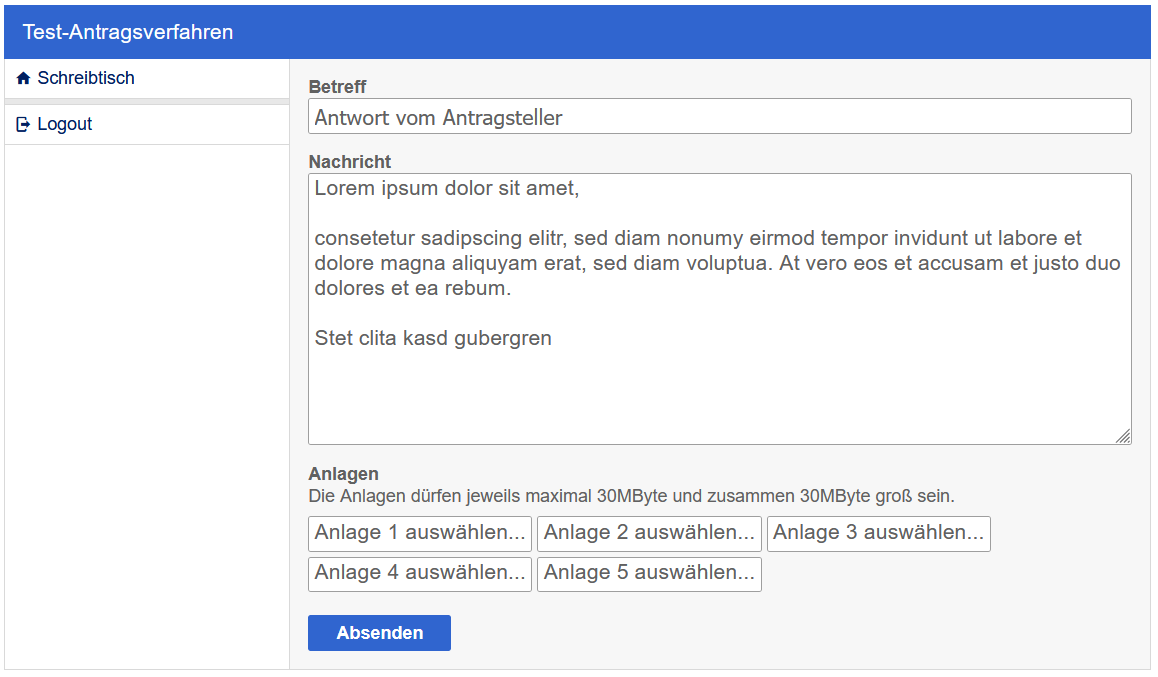Click the Nachricht field label
This screenshot has width=1158, height=677.
tap(350, 162)
